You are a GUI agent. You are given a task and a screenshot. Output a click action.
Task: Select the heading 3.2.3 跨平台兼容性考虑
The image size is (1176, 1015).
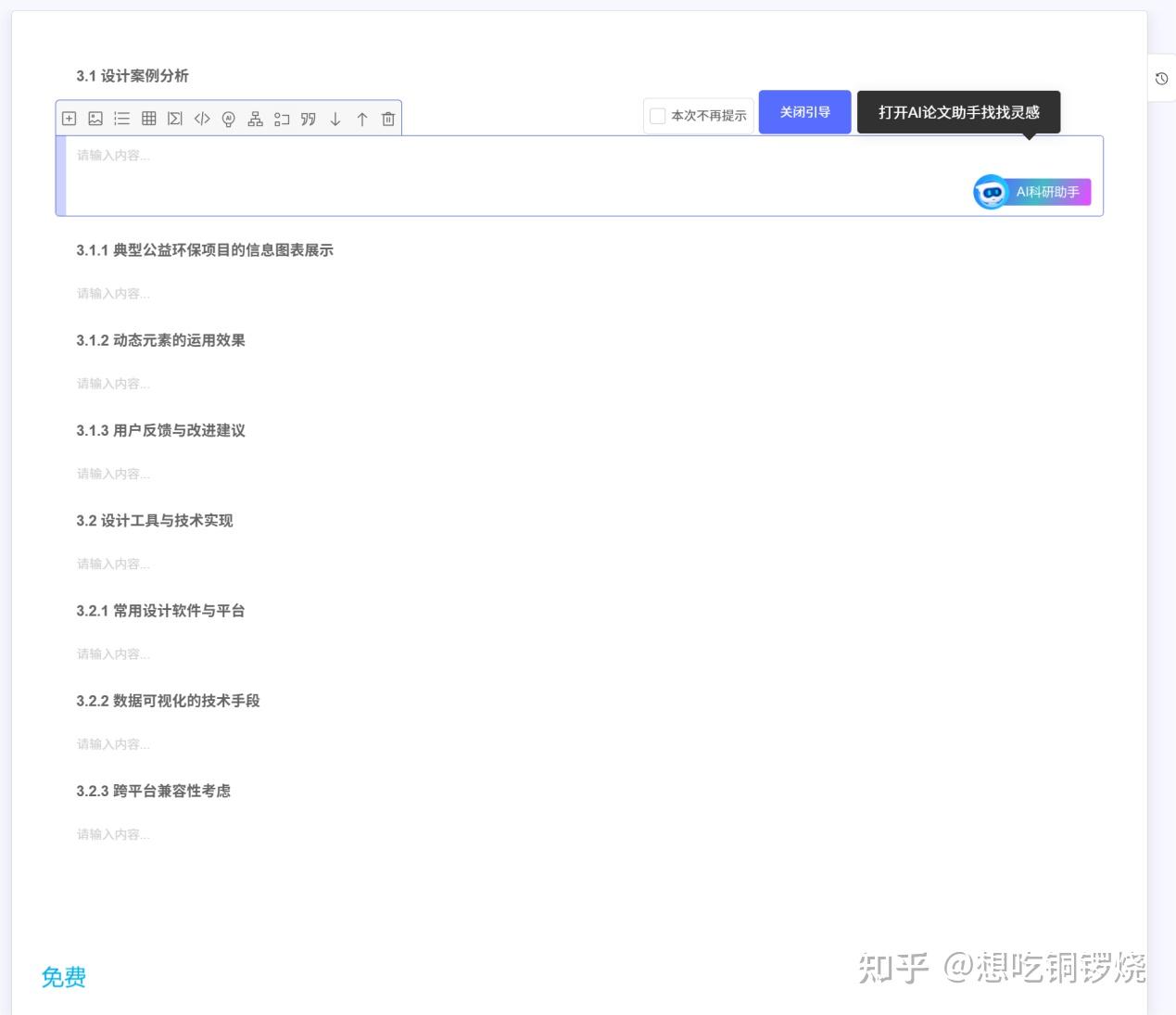[x=153, y=791]
